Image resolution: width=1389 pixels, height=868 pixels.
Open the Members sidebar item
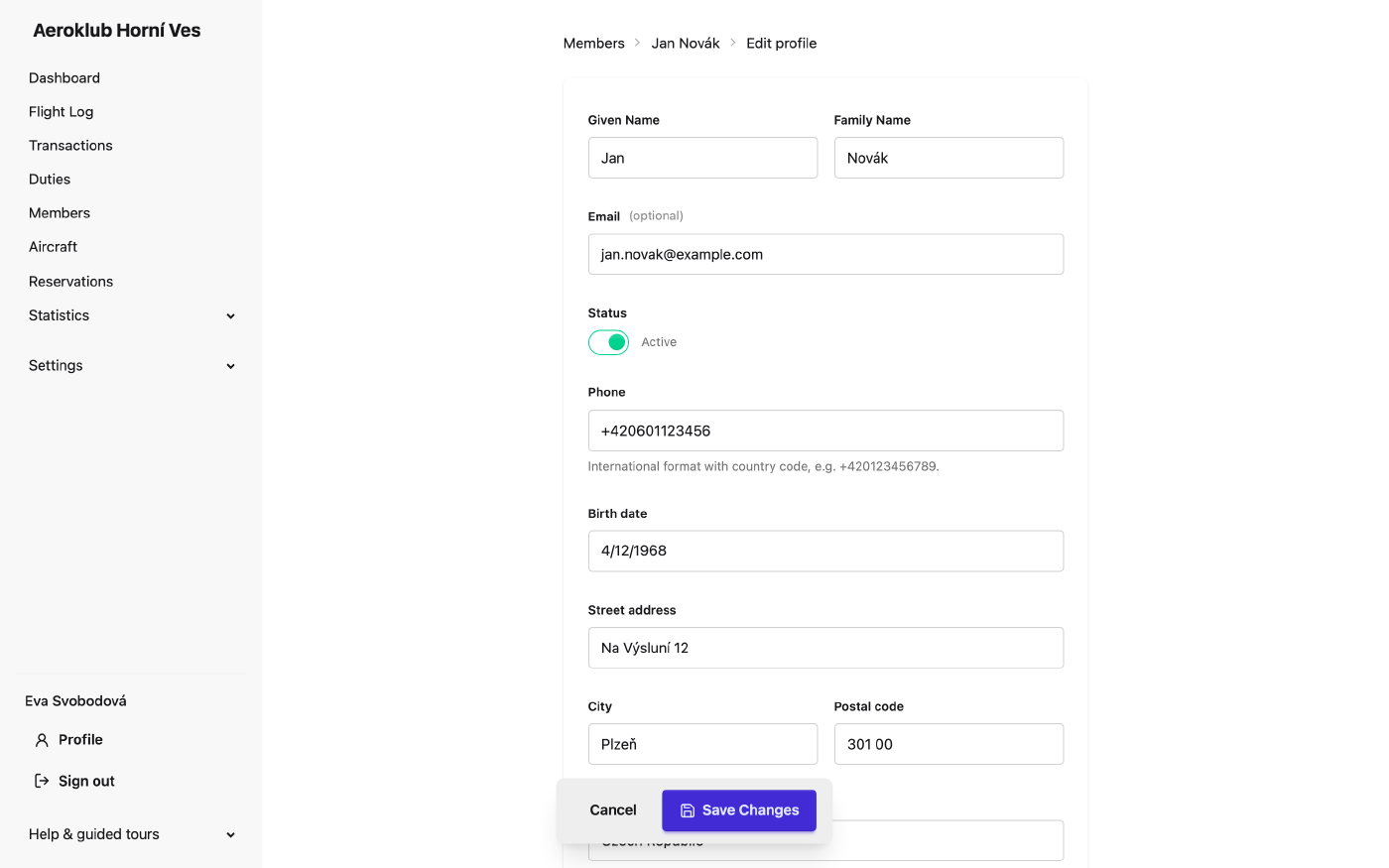coord(60,213)
